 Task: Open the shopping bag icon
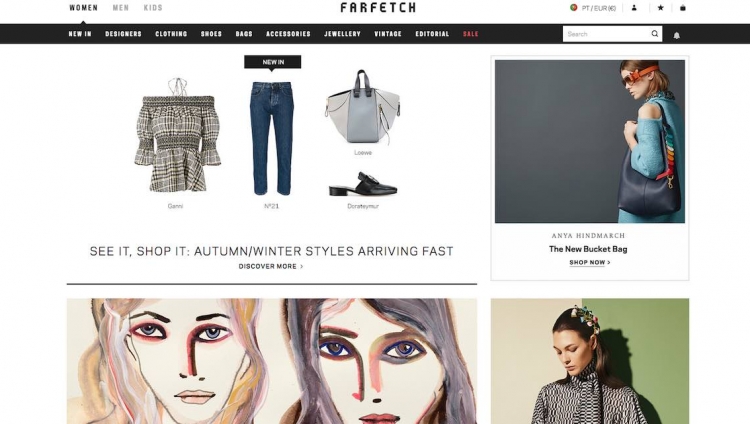pos(683,8)
